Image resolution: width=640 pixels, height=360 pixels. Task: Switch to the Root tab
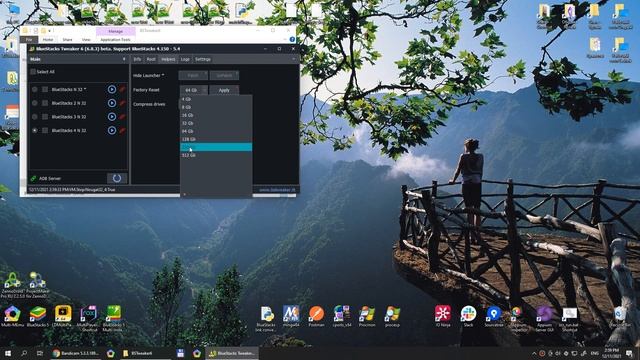(151, 59)
